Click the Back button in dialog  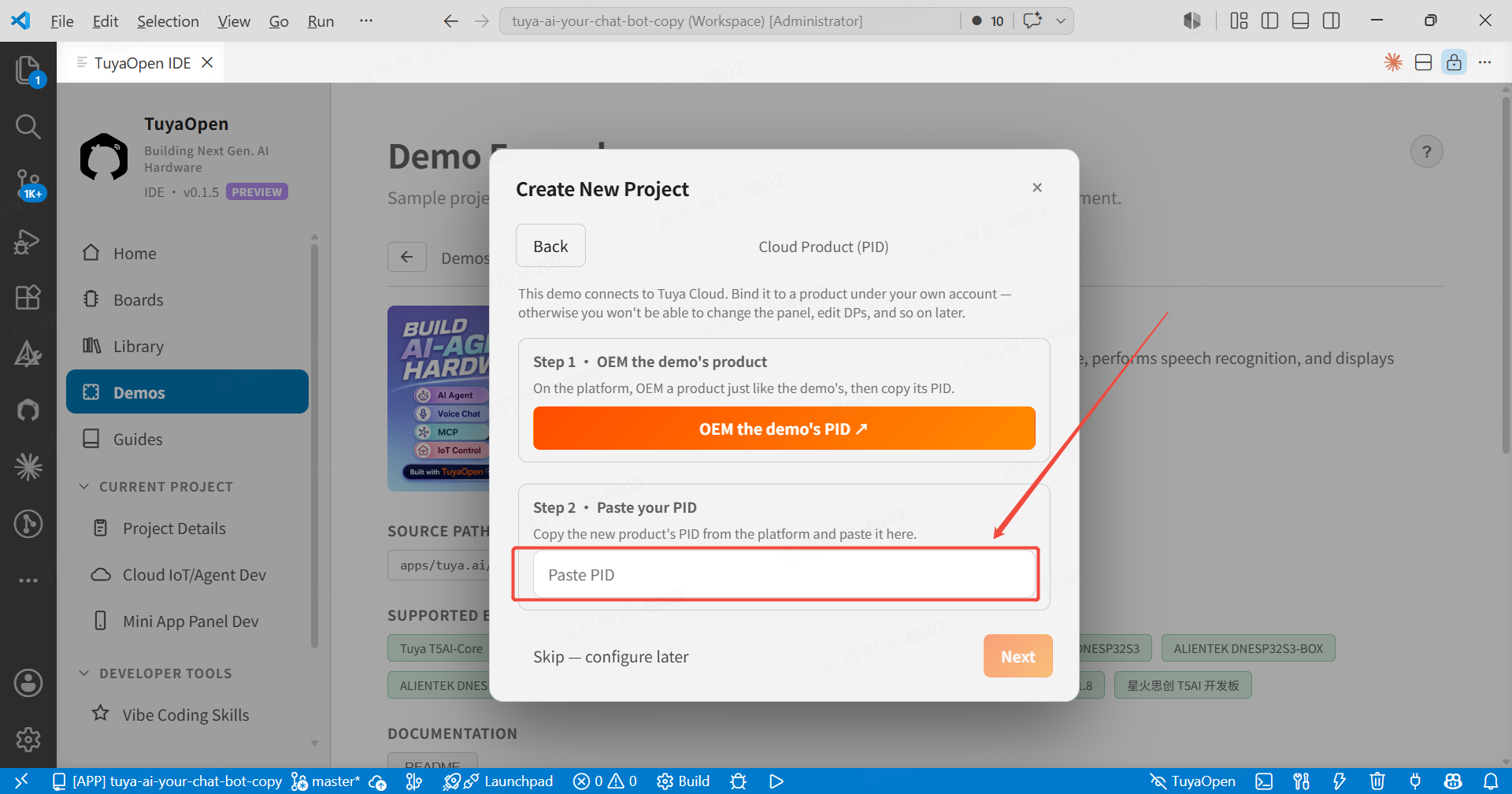[x=550, y=246]
